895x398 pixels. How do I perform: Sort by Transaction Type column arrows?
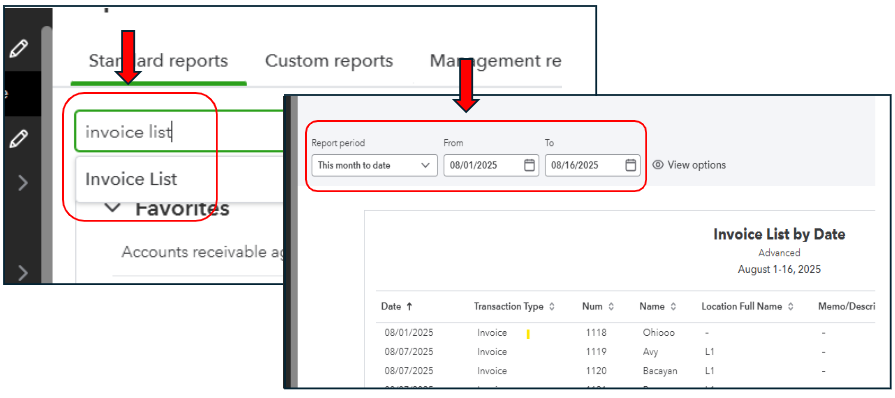(551, 307)
